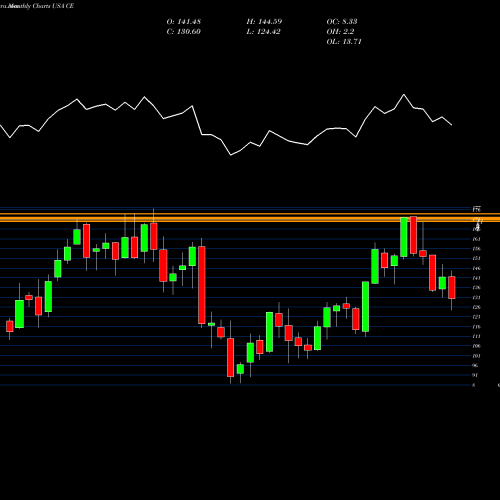Click the 91 price axis label
This screenshot has height=500, width=500.
pos(476,375)
